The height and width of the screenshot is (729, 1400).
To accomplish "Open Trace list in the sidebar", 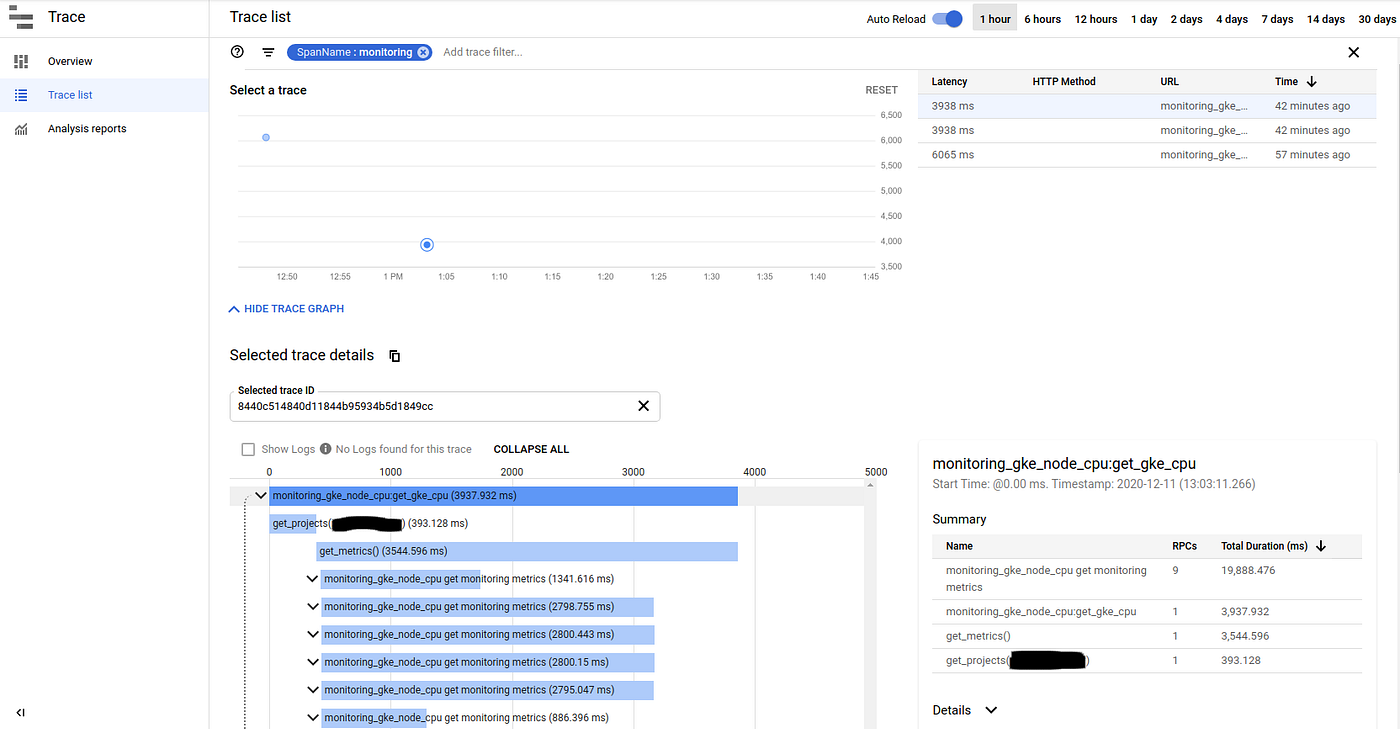I will [104, 95].
